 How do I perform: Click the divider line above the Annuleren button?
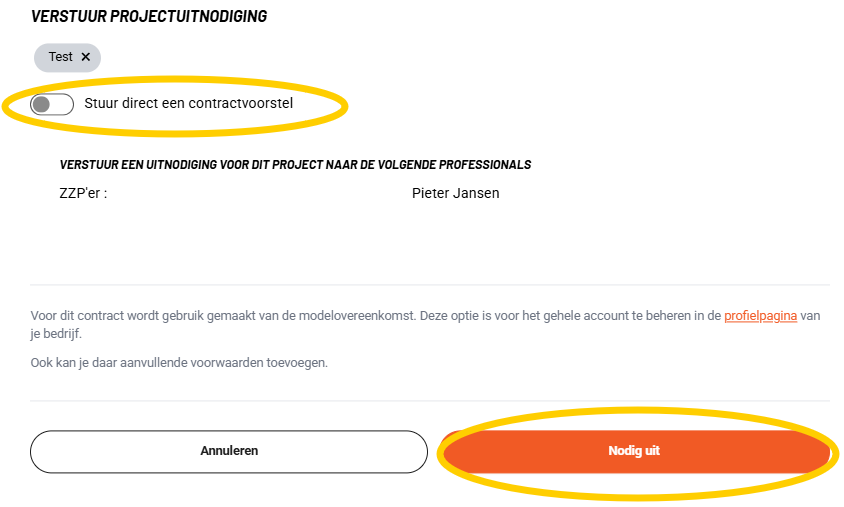430,401
